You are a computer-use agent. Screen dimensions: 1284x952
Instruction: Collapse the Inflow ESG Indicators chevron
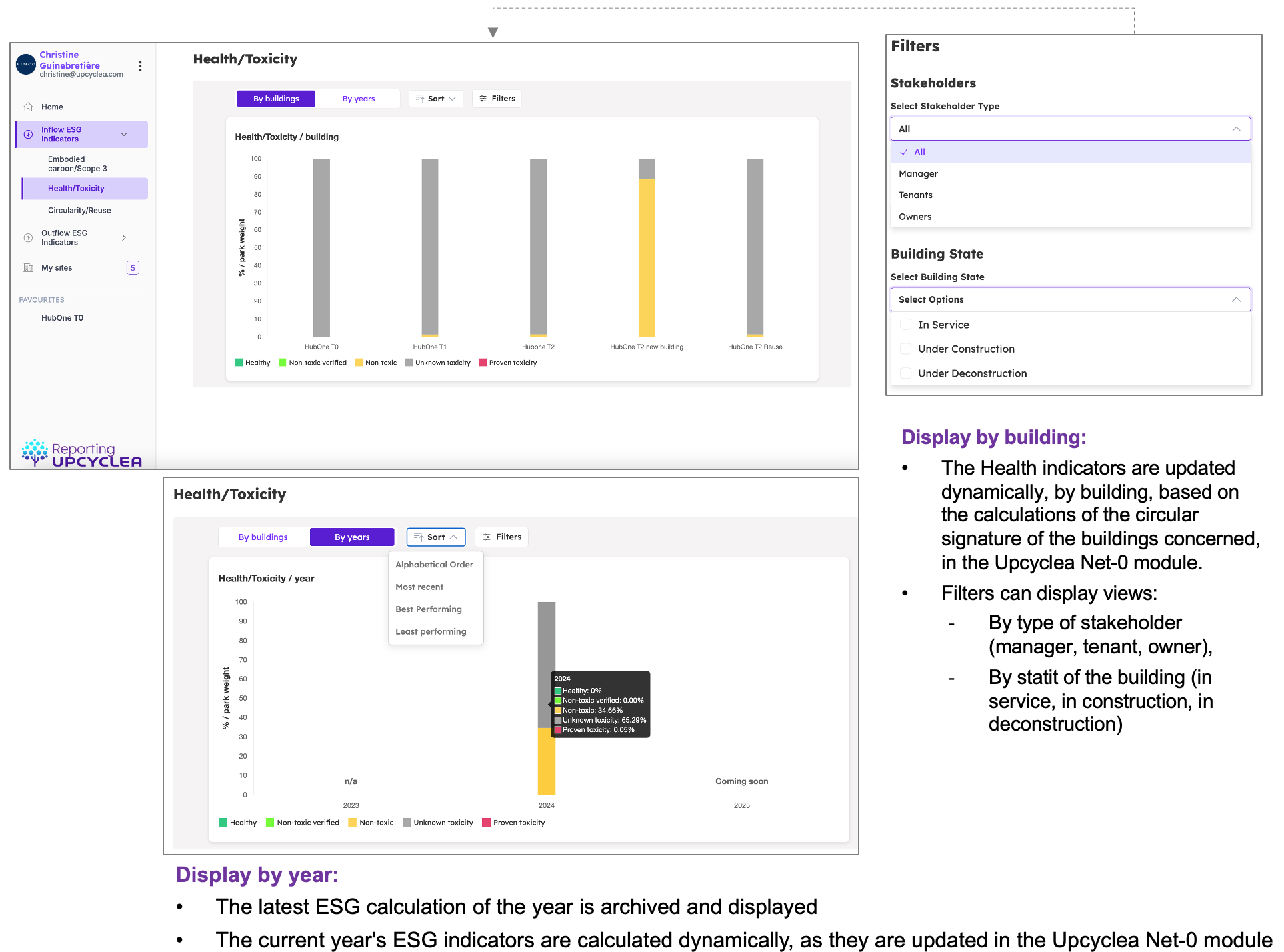point(124,134)
